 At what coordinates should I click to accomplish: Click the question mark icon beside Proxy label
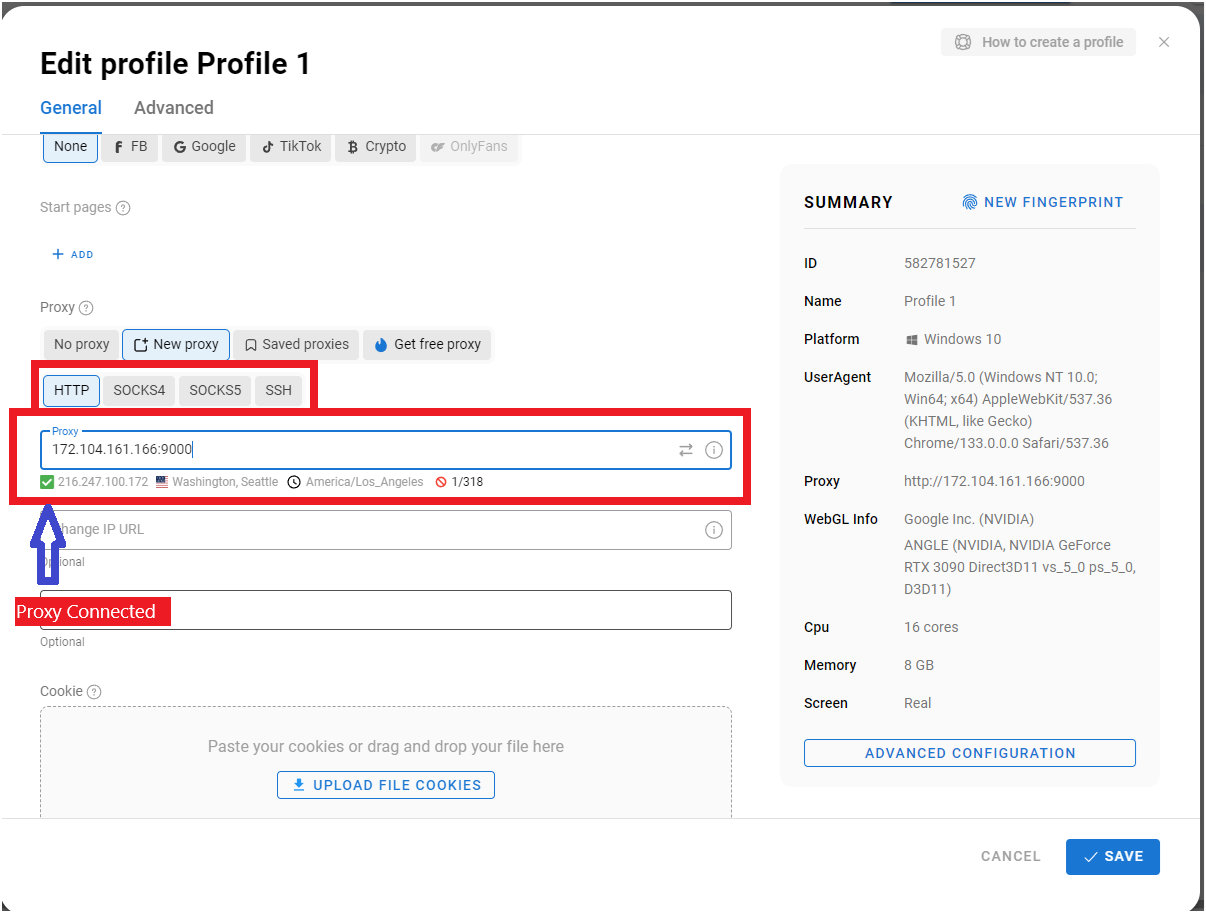tap(88, 307)
